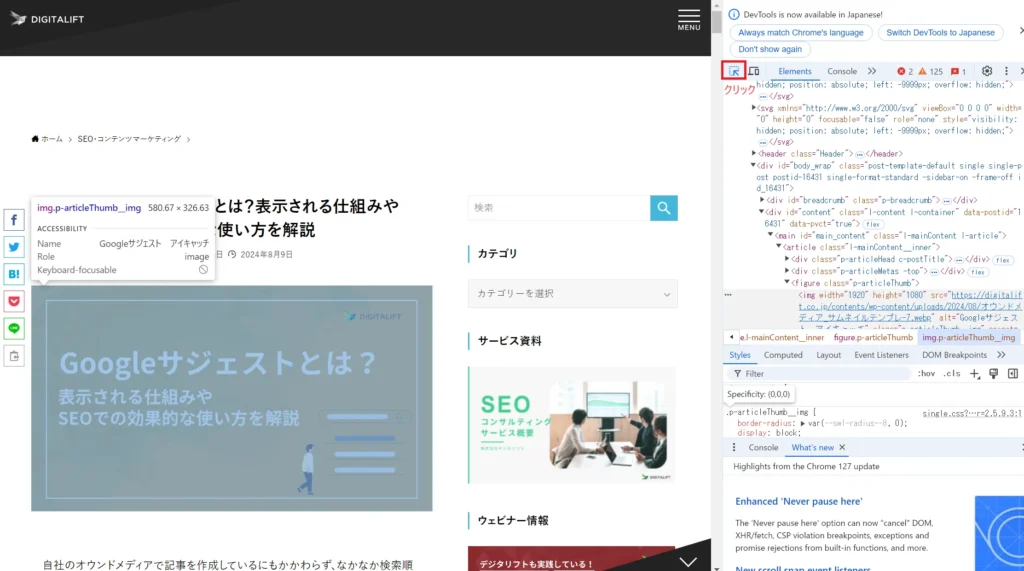The height and width of the screenshot is (571, 1024).
Task: Click the blue search magnifier button
Action: [664, 208]
